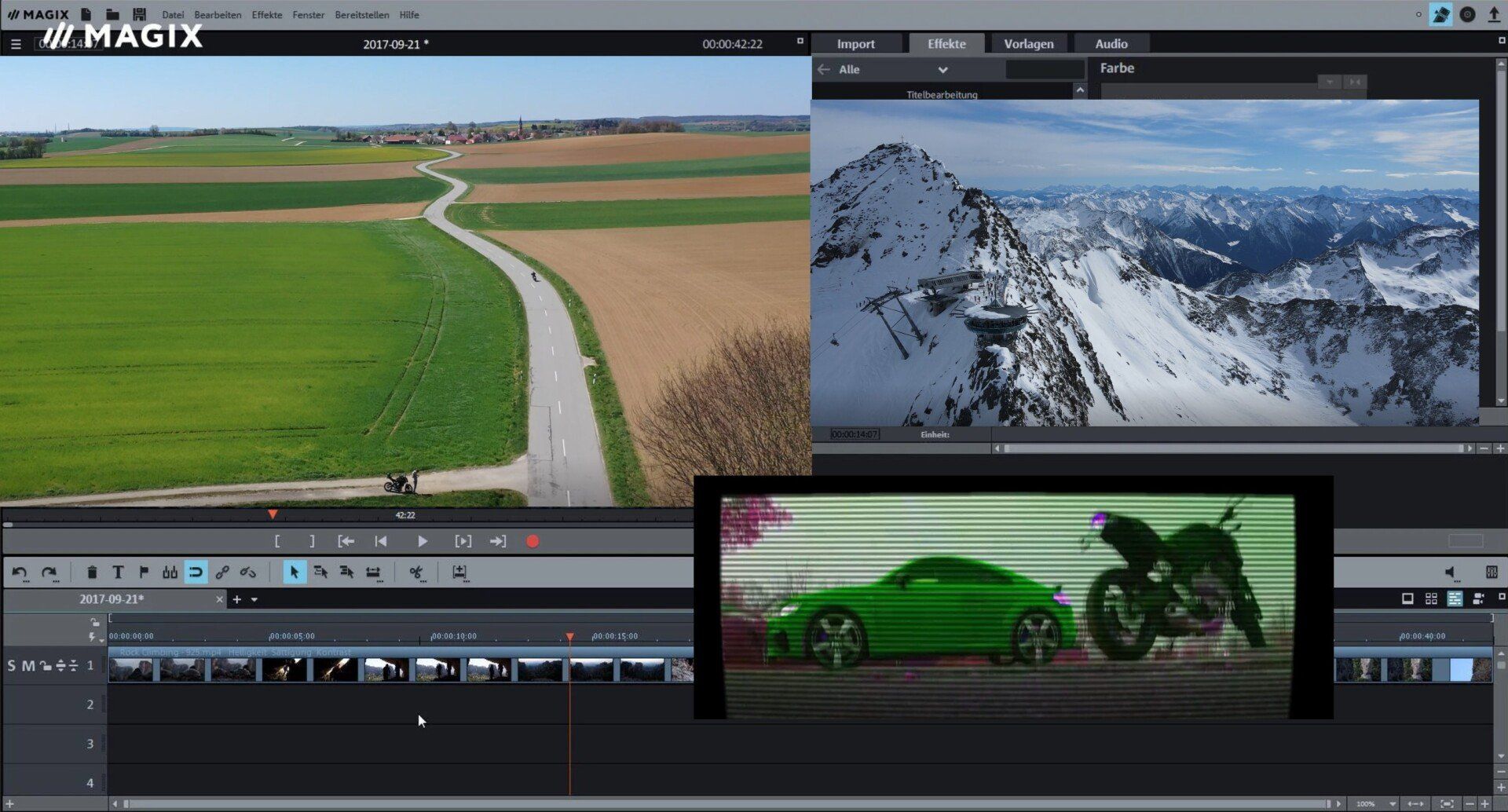
Task: Open the Import tab
Action: coord(855,44)
